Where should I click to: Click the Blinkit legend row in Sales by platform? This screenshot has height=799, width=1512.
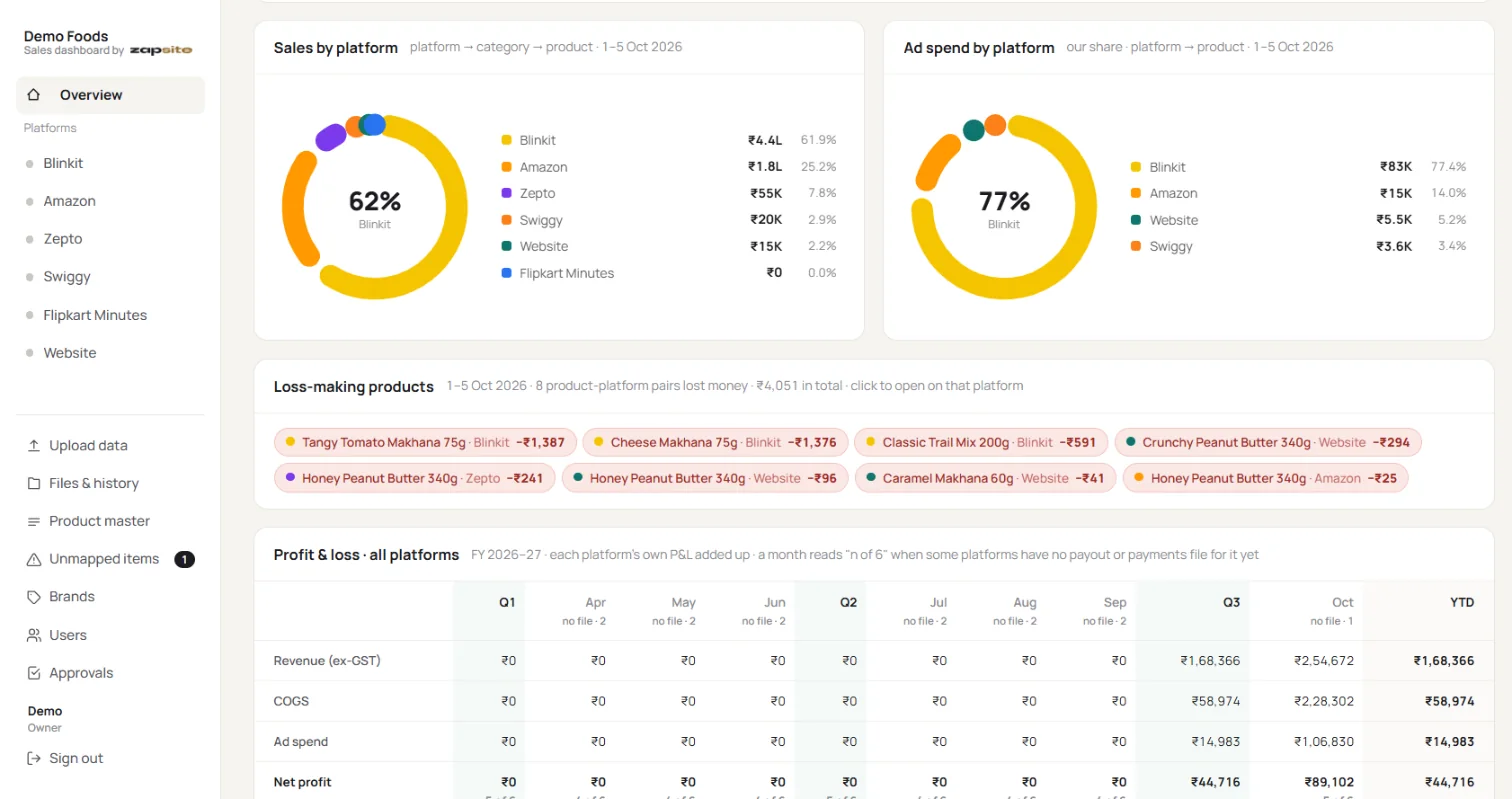pos(669,141)
